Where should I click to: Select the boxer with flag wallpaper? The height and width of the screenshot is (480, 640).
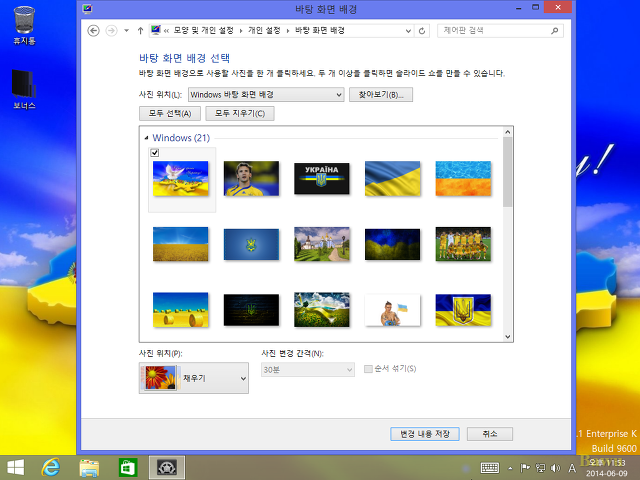coord(393,310)
